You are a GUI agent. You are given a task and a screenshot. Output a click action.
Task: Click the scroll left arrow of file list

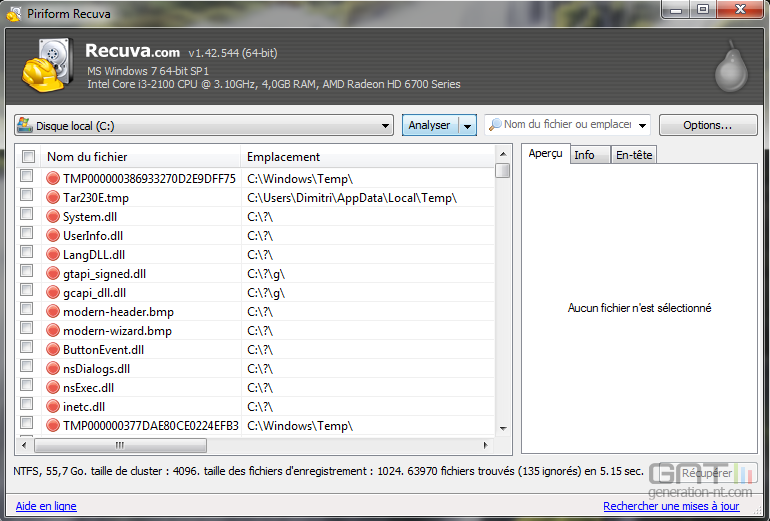24,445
